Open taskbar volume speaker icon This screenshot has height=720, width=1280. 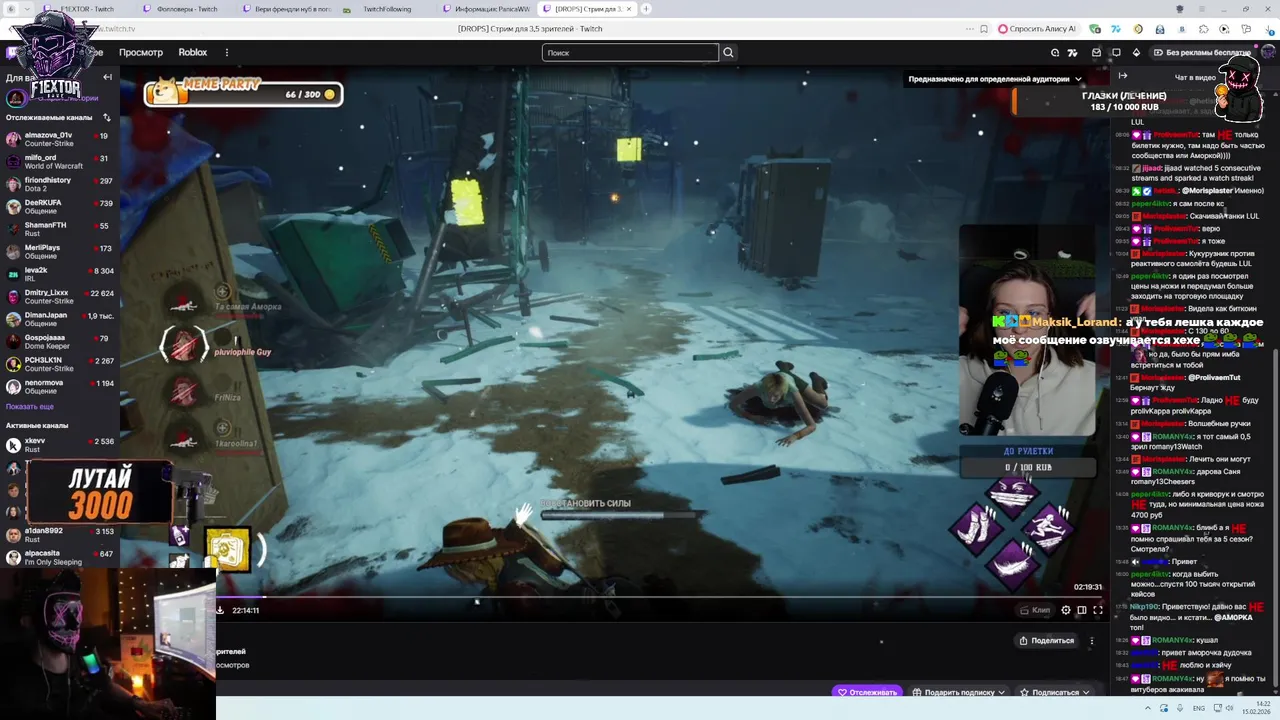coord(1230,709)
